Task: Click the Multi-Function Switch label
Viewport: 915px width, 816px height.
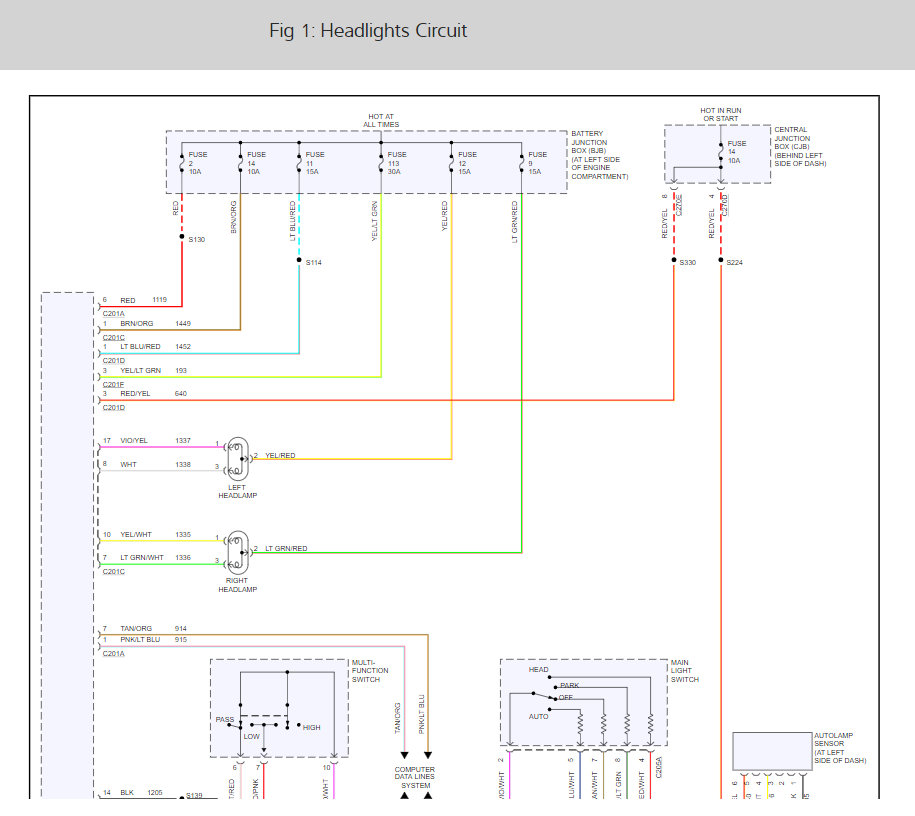Action: tap(370, 671)
